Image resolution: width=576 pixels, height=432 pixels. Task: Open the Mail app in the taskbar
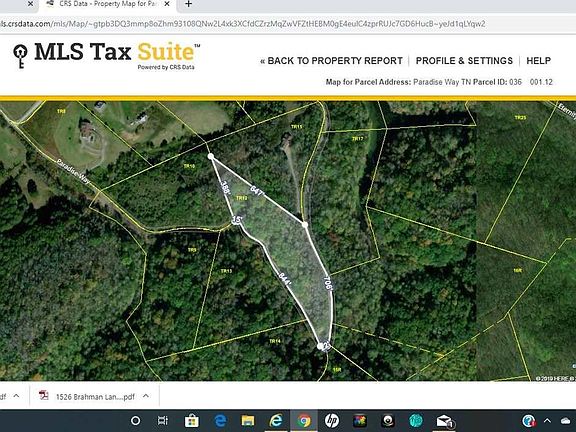click(x=444, y=421)
